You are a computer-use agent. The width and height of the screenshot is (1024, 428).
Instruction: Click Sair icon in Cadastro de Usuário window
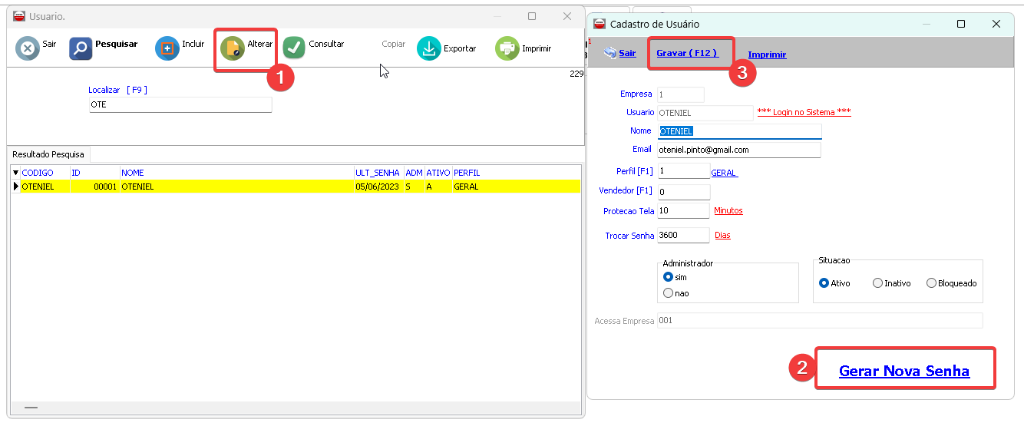608,53
